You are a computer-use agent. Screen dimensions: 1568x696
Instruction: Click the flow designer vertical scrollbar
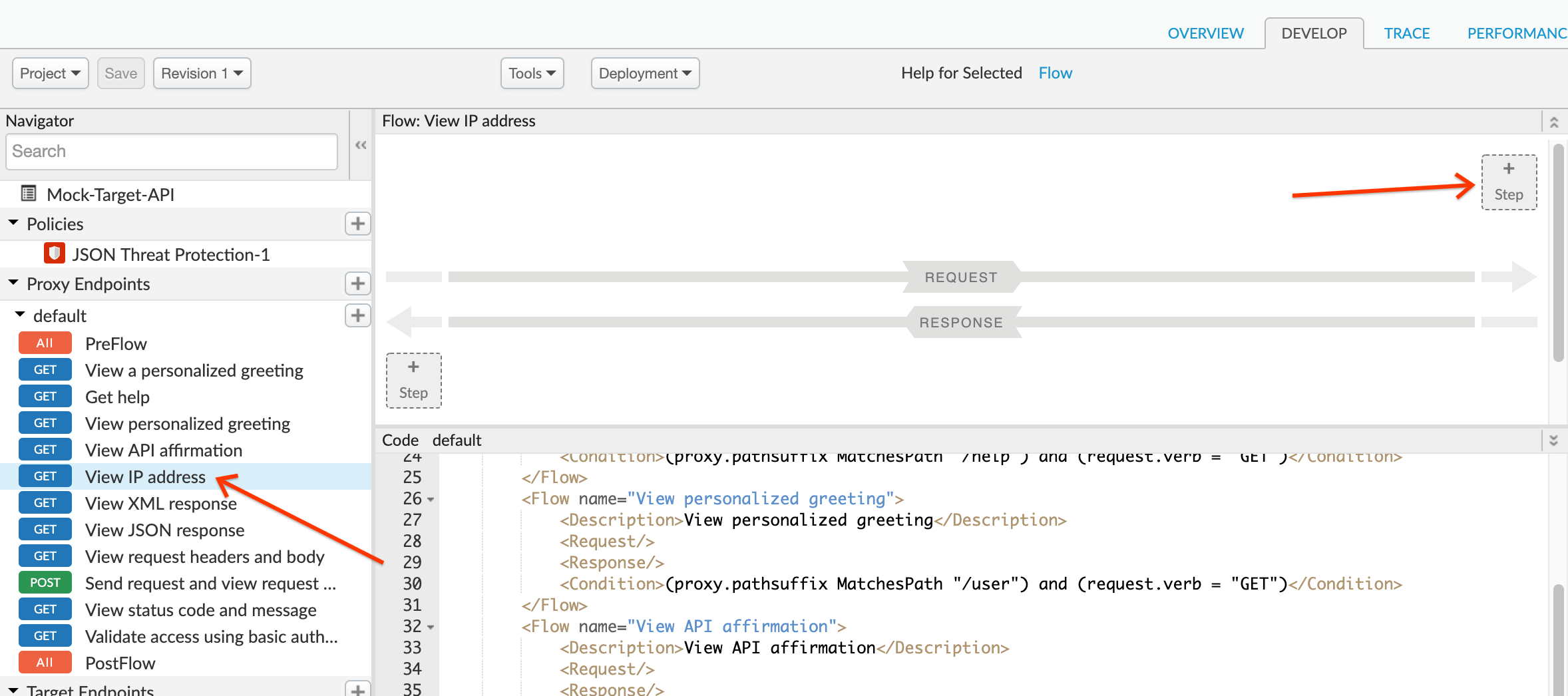[x=1557, y=253]
